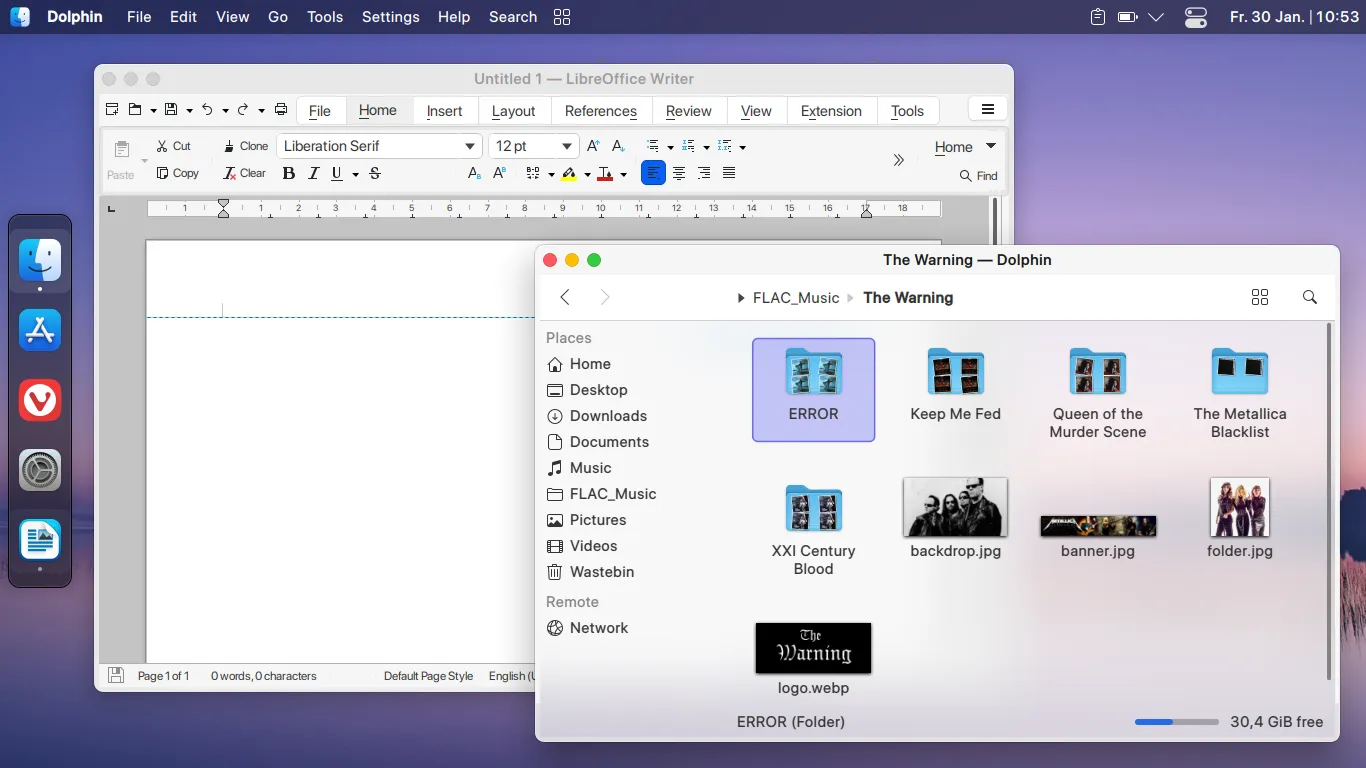
Task: Open the backdrop.jpg thumbnail
Action: (955, 507)
